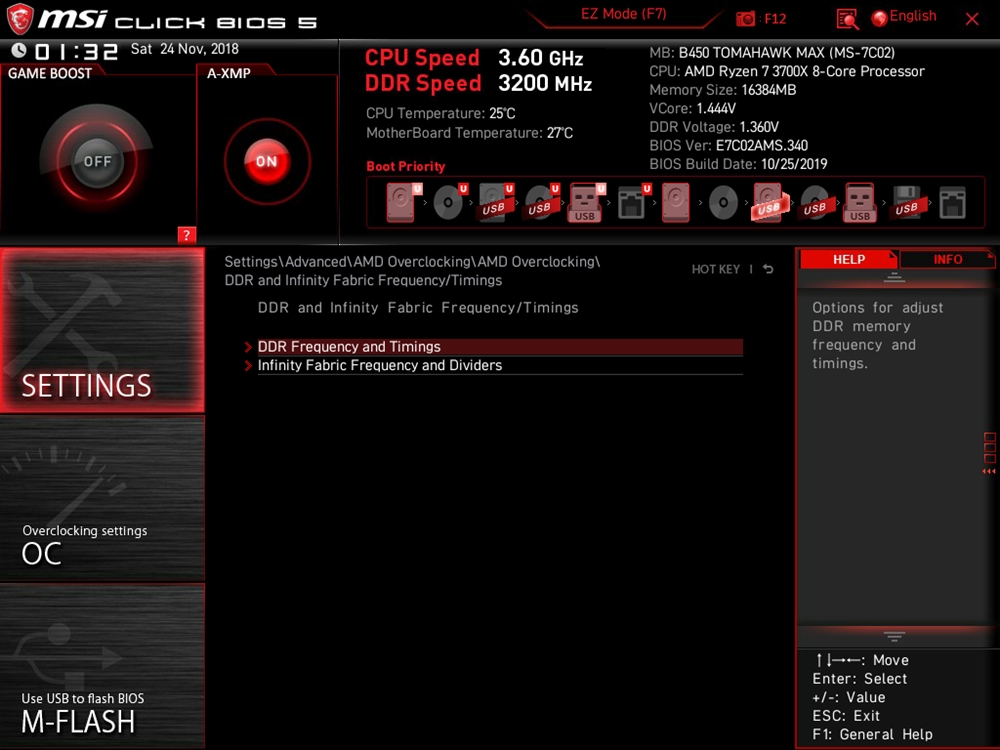Click the A-XMP label

228,73
